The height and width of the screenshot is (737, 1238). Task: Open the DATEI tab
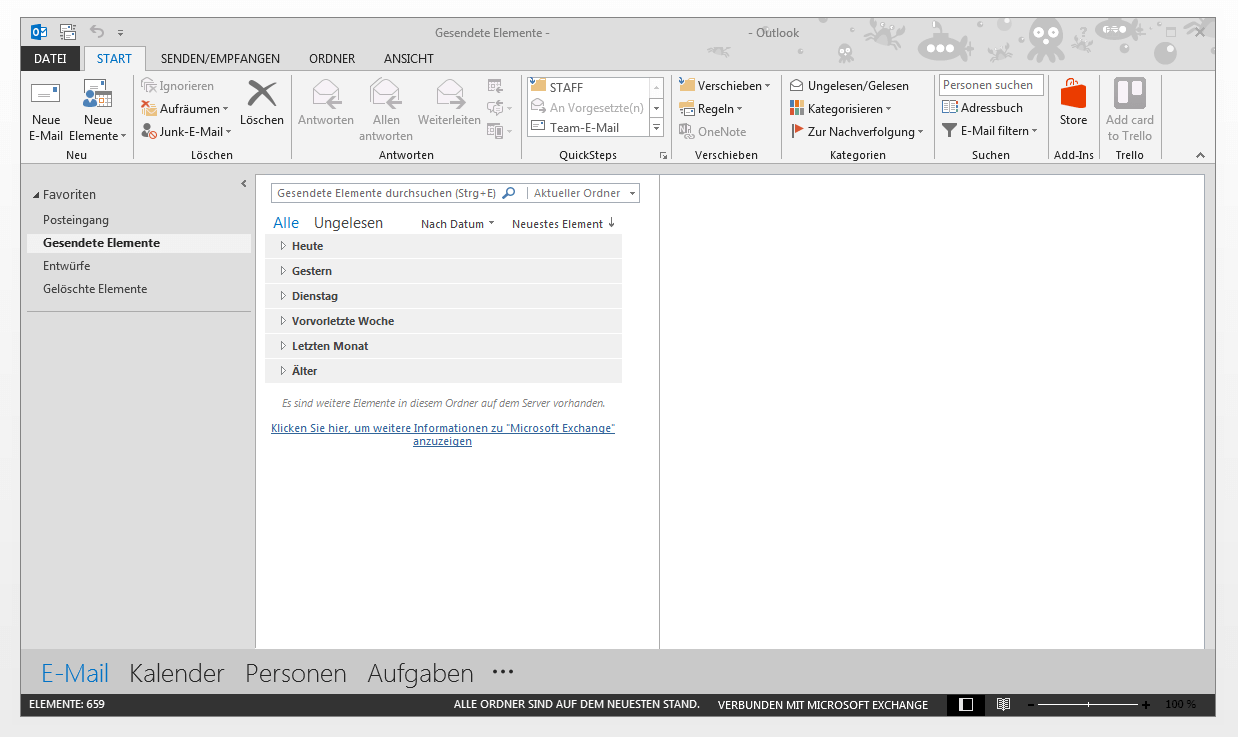coord(50,59)
